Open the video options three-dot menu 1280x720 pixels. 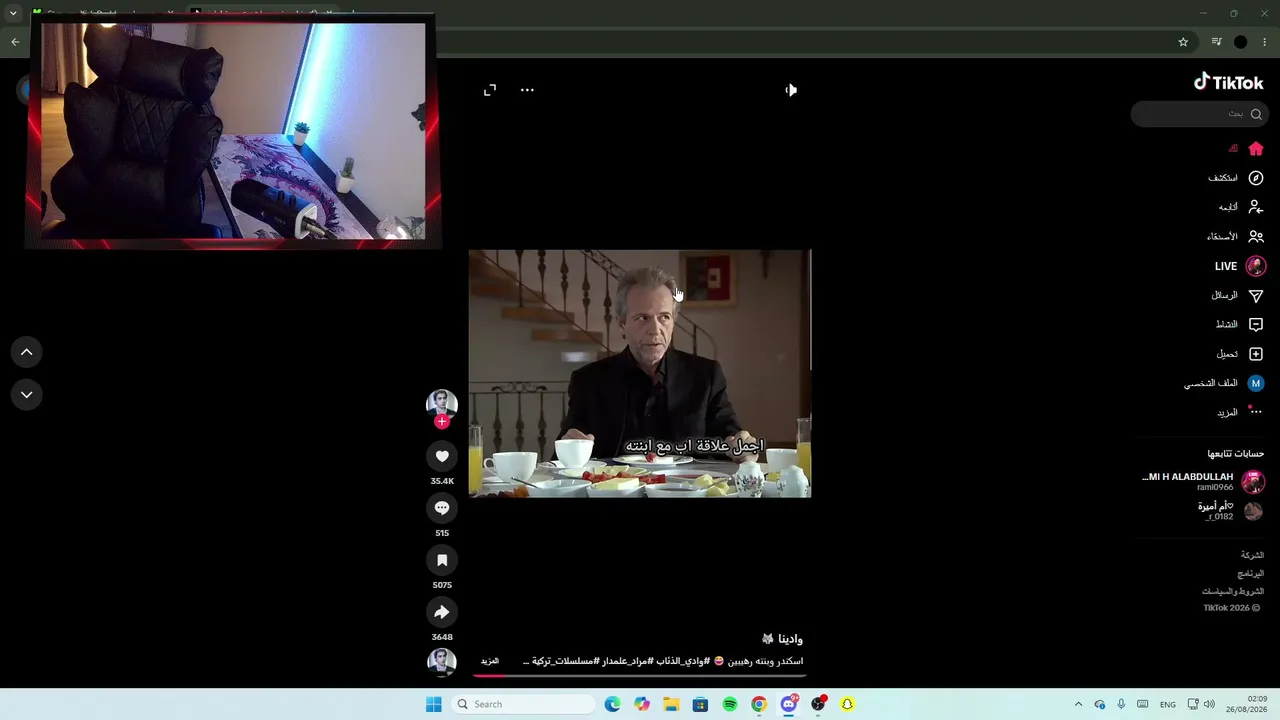[x=527, y=90]
